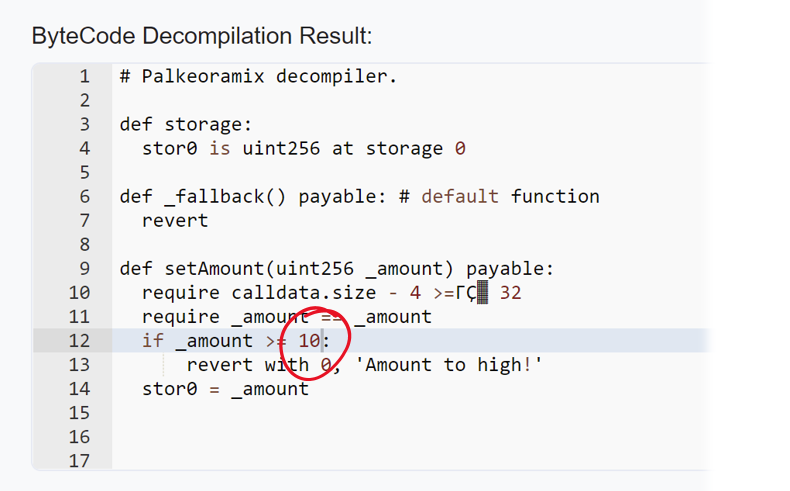Click the circled number 10 in the if condition

(309, 340)
